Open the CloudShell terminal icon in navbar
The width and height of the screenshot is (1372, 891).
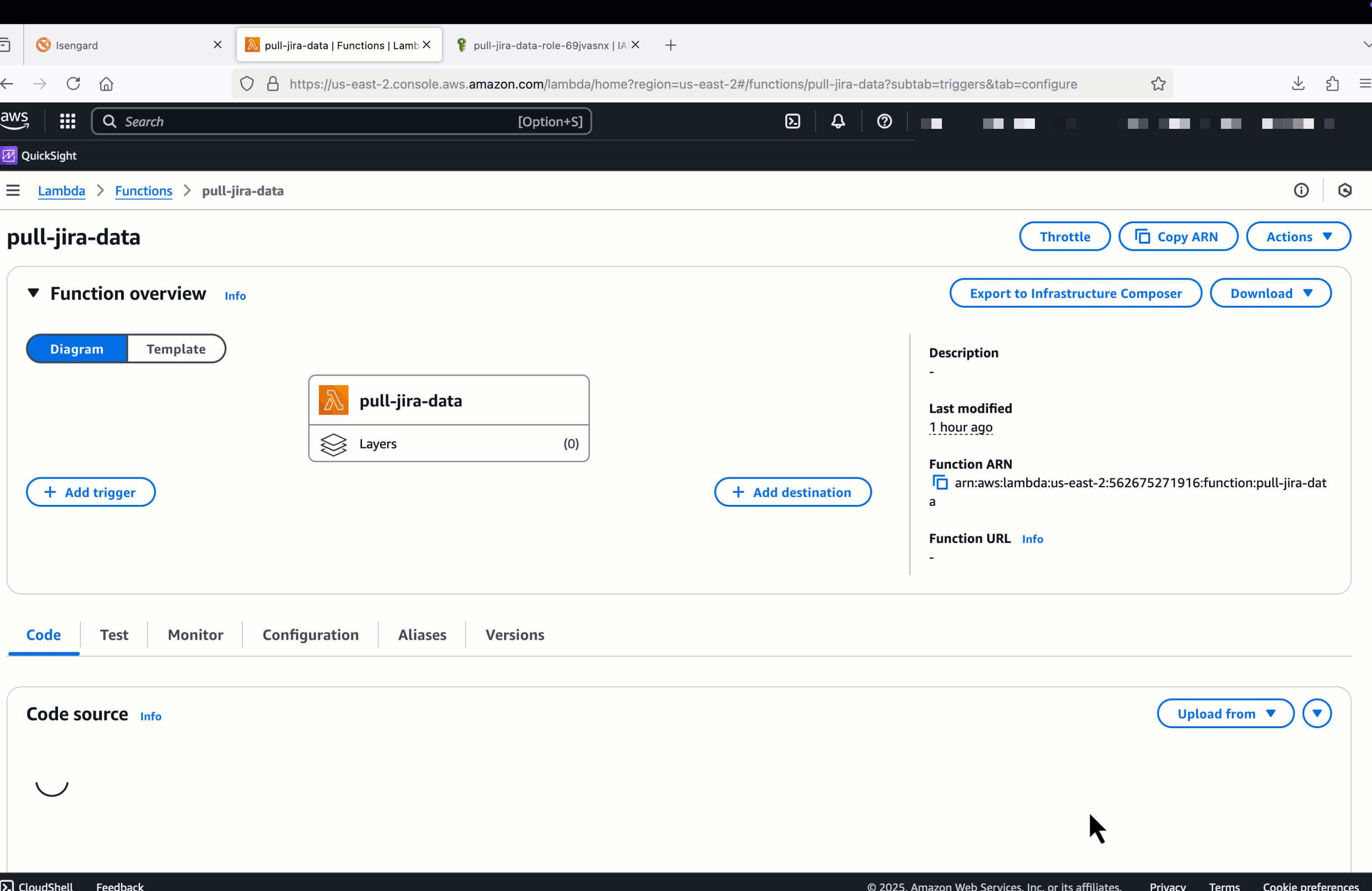(x=793, y=121)
